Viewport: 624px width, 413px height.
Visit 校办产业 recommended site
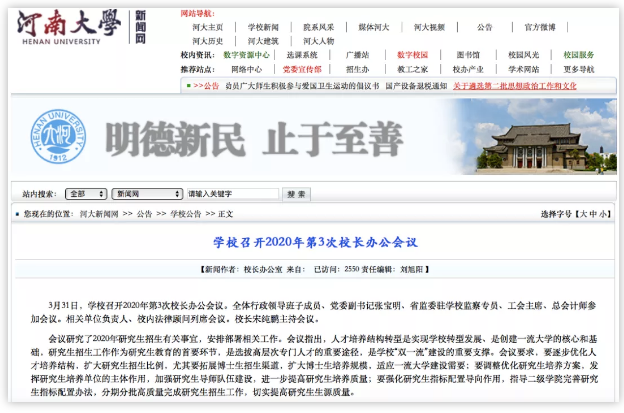[x=468, y=70]
